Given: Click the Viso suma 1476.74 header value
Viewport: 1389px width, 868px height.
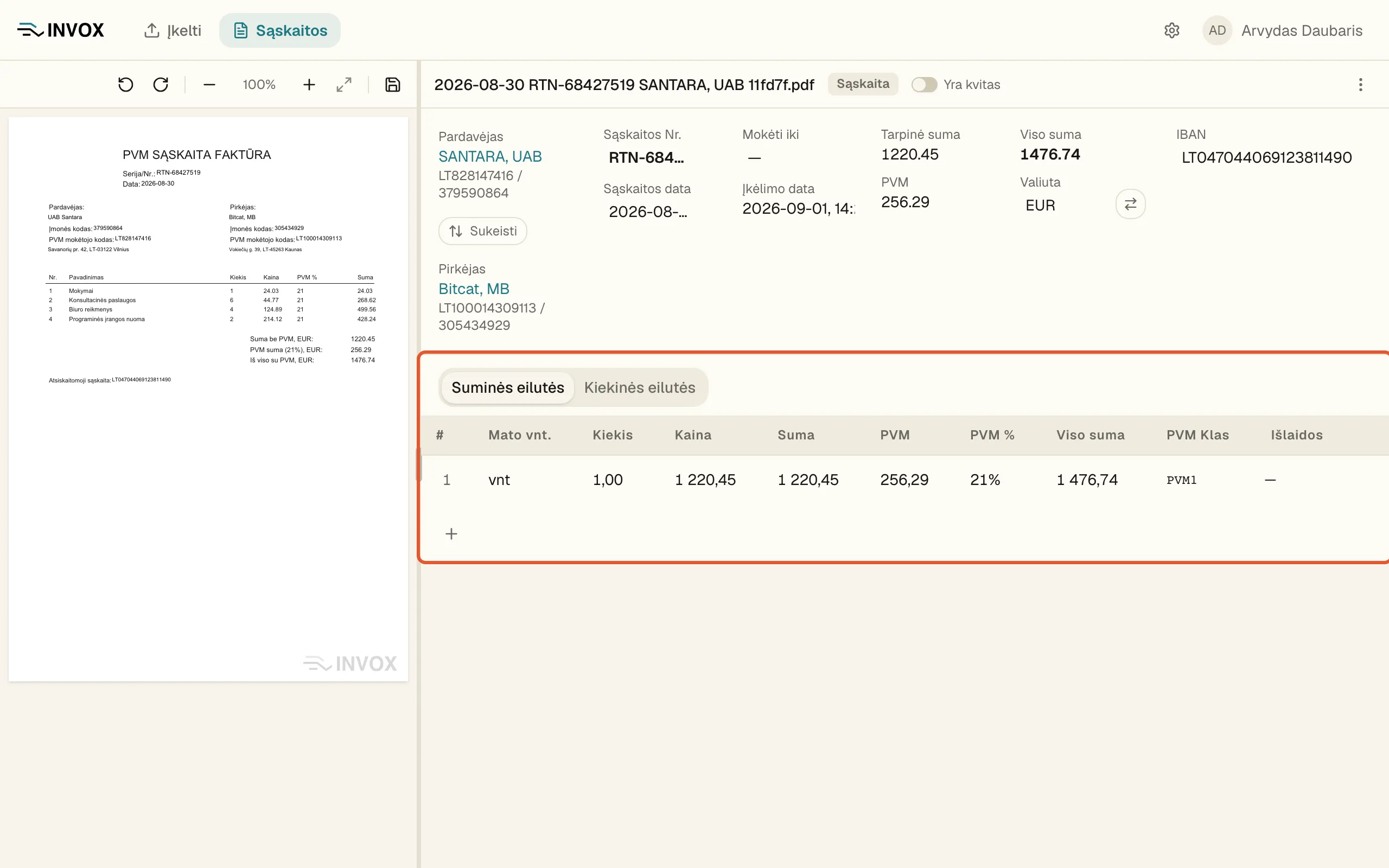Looking at the screenshot, I should (1050, 155).
